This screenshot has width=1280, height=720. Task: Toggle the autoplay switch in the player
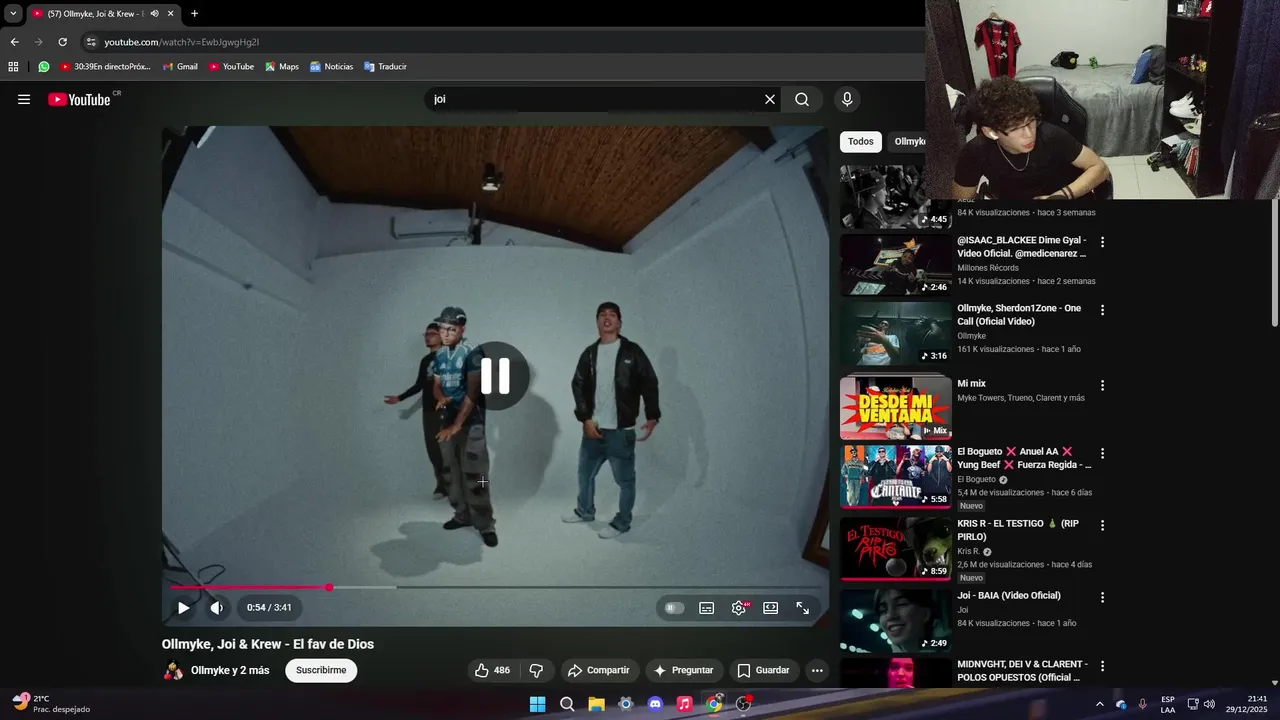[675, 607]
